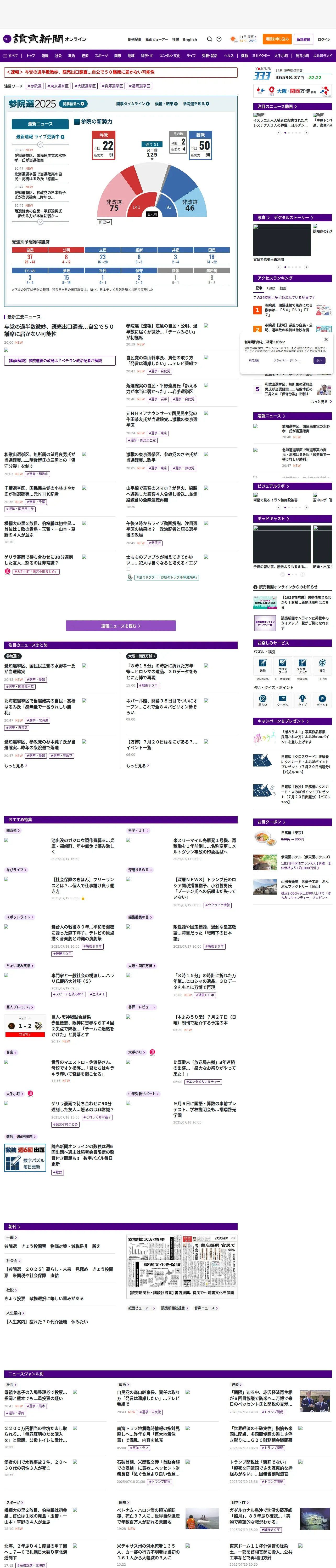Expand the 参院選を知る menu

point(196,104)
